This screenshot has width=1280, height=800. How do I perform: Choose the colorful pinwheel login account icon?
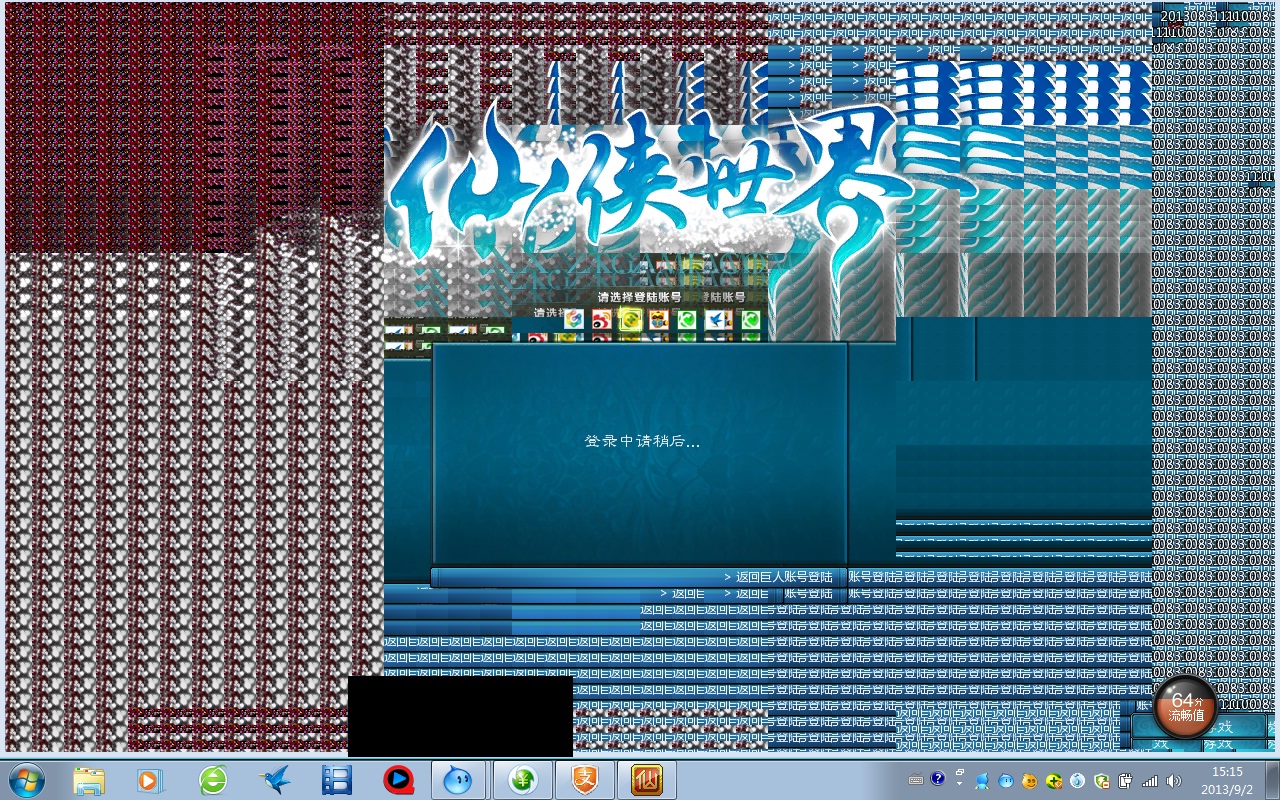(x=574, y=319)
